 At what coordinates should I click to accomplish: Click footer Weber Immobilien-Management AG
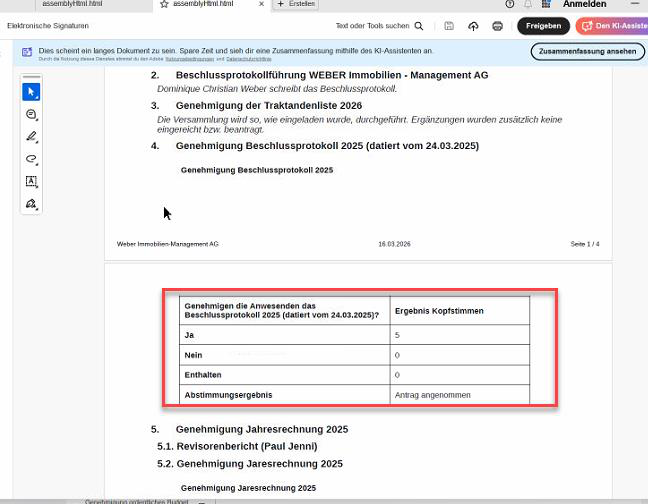tap(167, 244)
